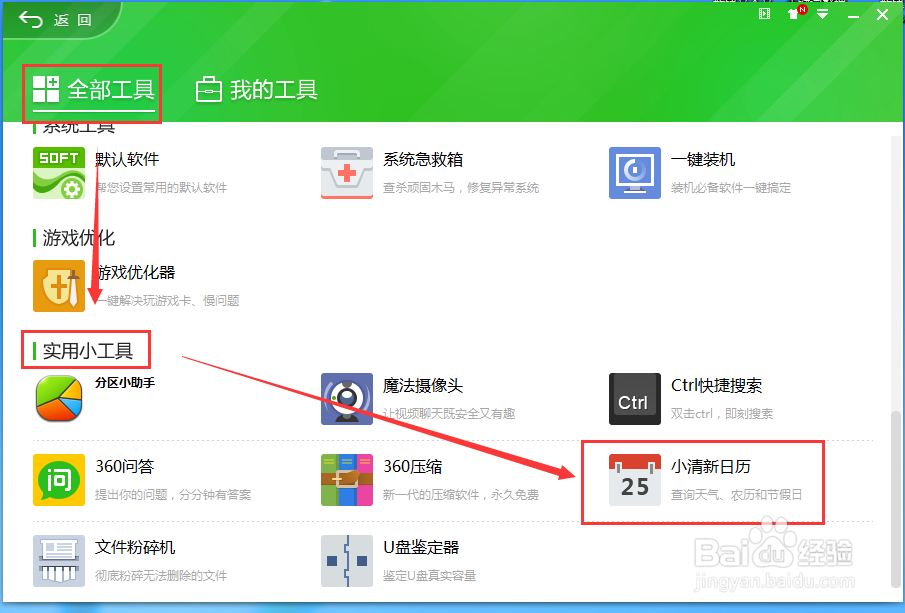
Task: Close the tools window
Action: pos(882,14)
